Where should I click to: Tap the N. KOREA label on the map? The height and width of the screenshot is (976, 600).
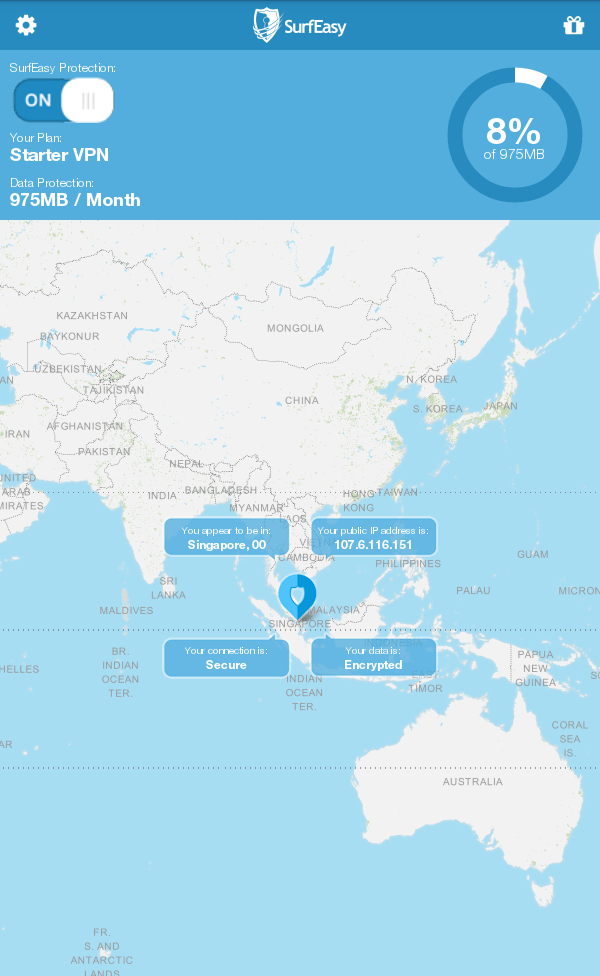coord(432,379)
